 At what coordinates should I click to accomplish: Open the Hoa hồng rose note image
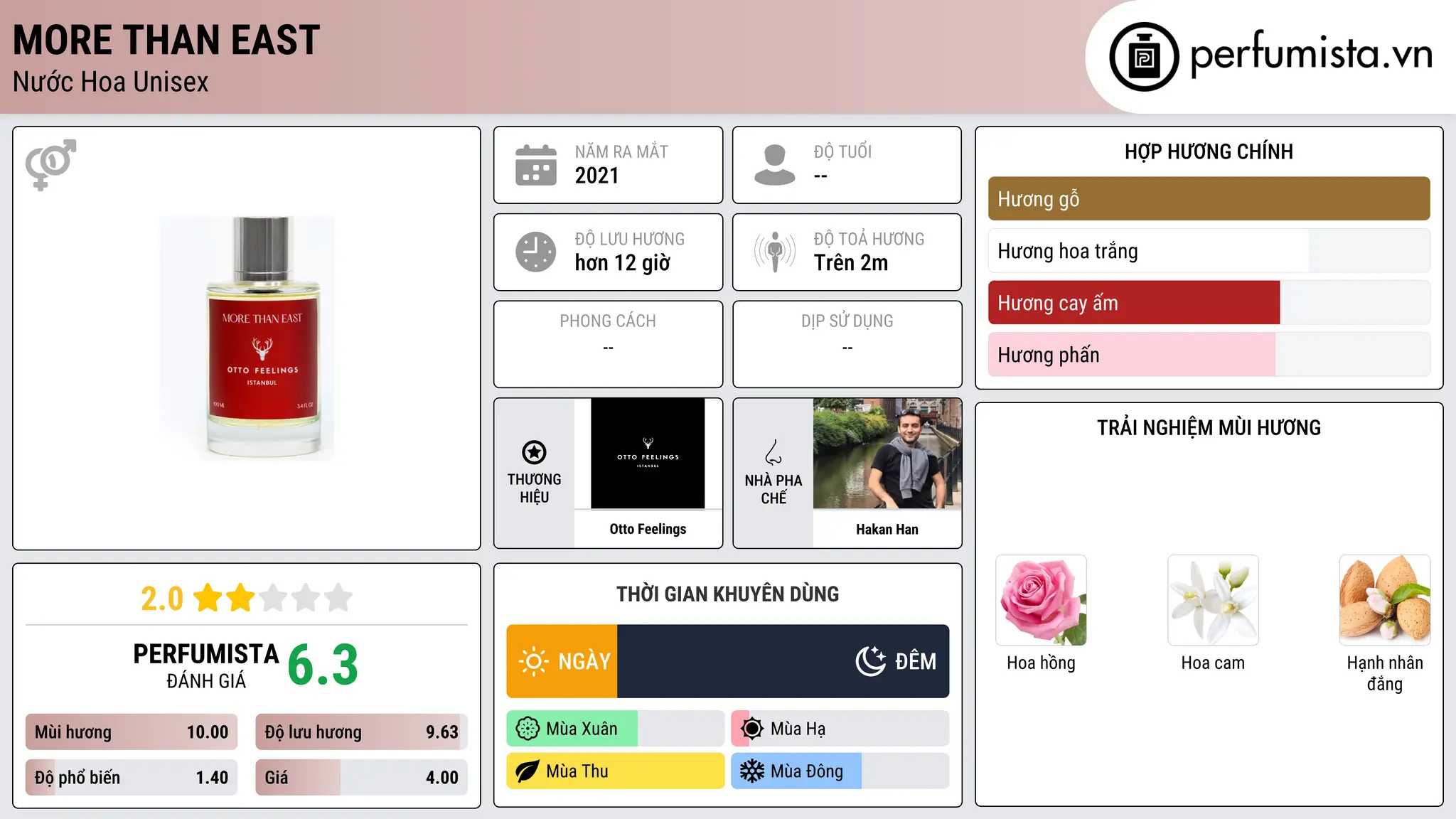[x=1041, y=600]
